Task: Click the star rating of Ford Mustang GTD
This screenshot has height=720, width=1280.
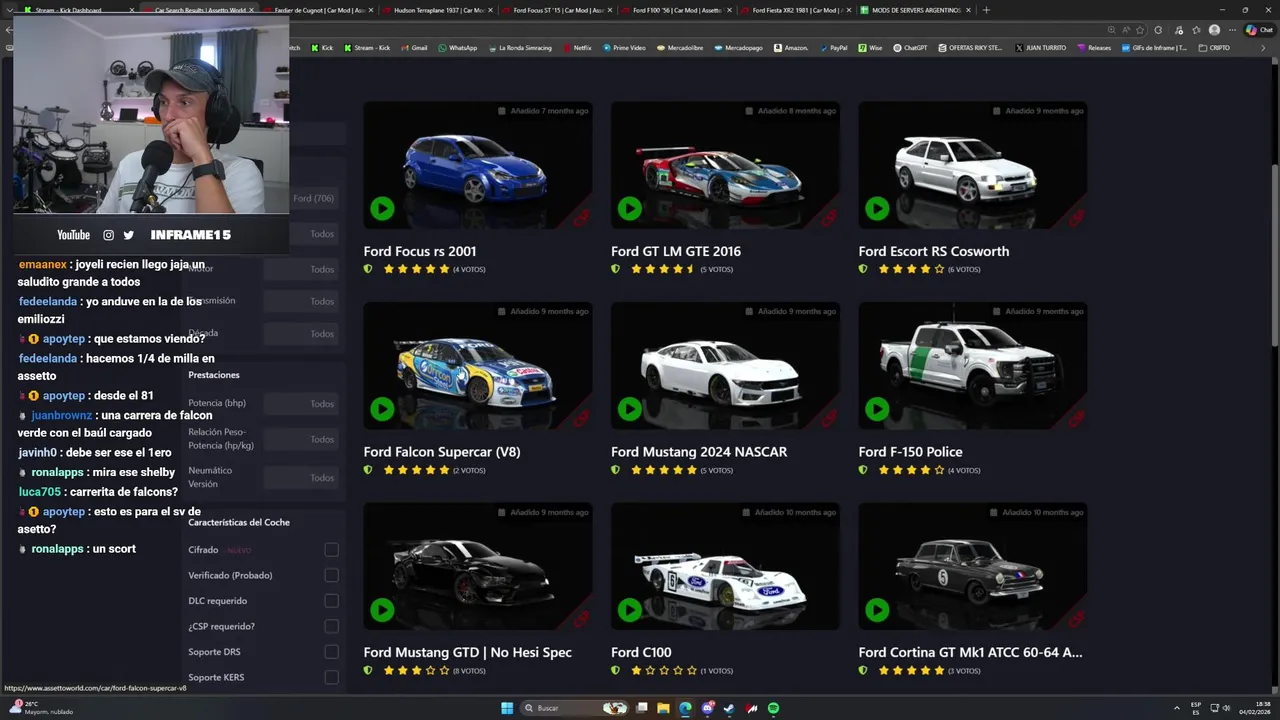Action: (x=416, y=670)
